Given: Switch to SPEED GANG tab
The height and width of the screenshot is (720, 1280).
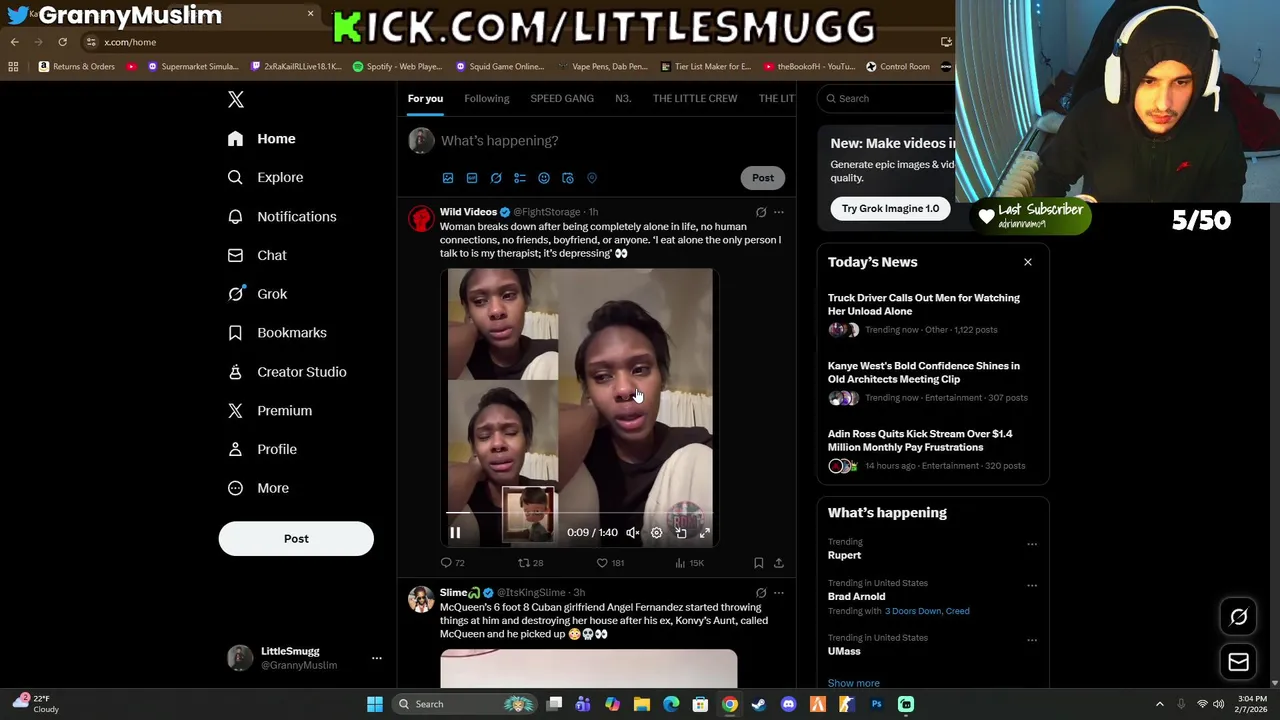Looking at the screenshot, I should (562, 99).
